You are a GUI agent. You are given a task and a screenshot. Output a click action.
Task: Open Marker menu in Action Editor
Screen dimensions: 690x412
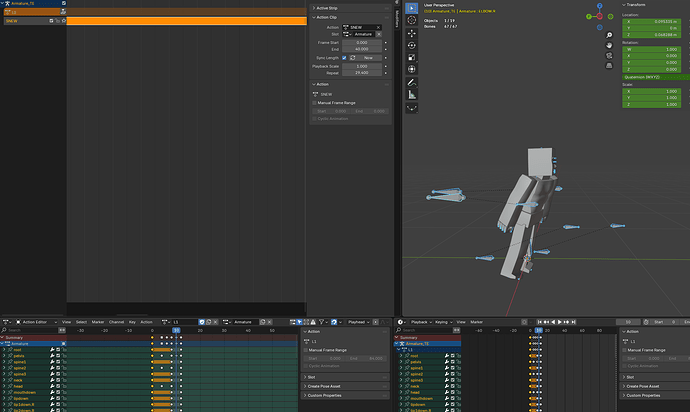click(x=98, y=322)
